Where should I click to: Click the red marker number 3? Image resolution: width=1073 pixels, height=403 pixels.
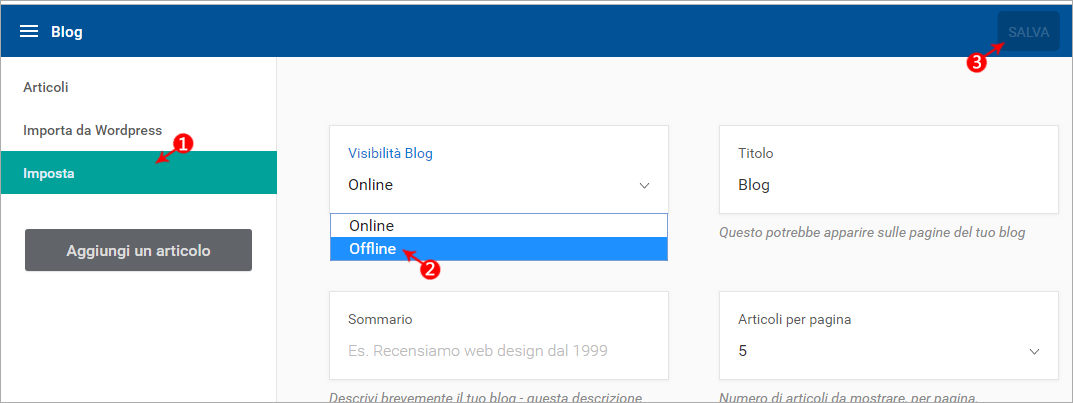click(x=976, y=62)
